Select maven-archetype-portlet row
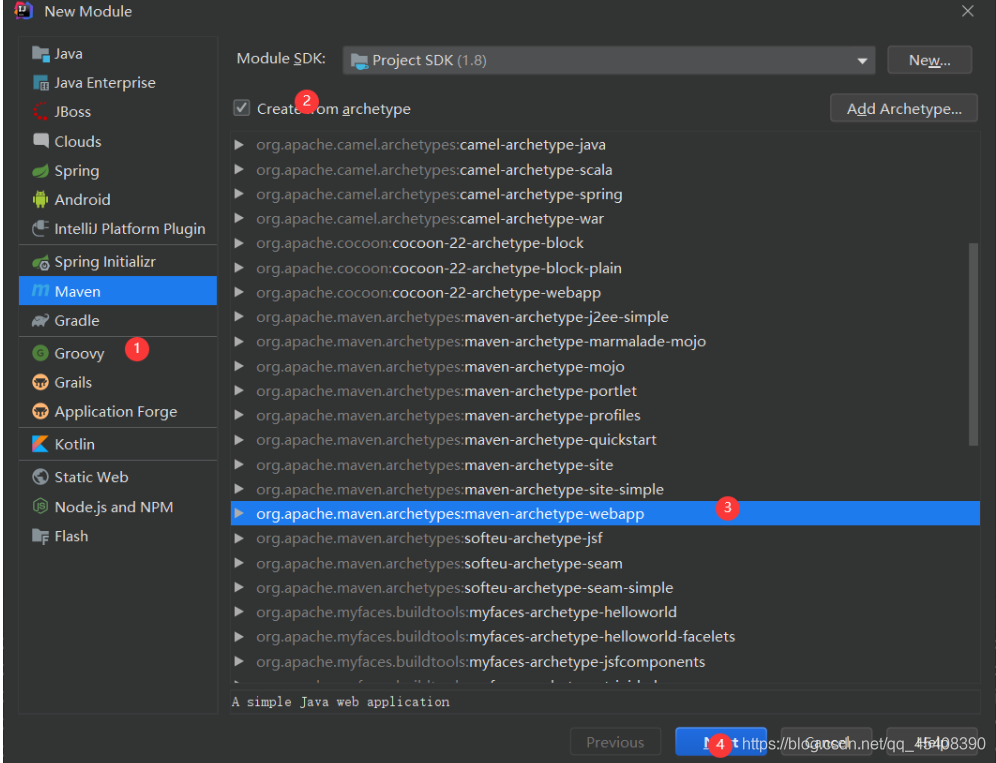The image size is (996, 763). coord(605,391)
